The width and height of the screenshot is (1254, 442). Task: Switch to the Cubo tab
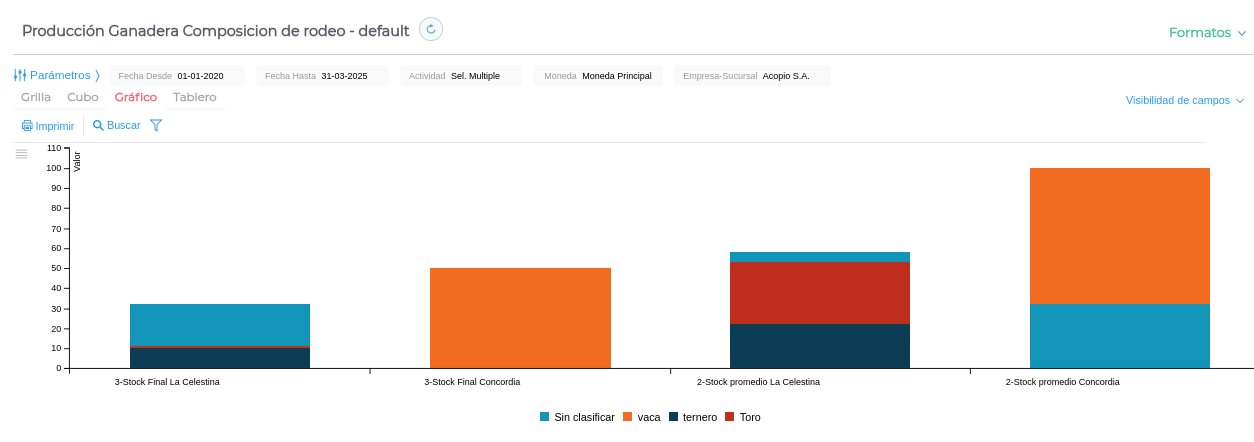click(x=83, y=97)
